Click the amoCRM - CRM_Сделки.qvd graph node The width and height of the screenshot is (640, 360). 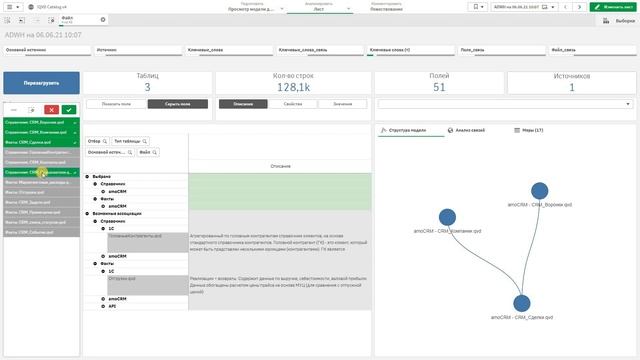coord(522,303)
